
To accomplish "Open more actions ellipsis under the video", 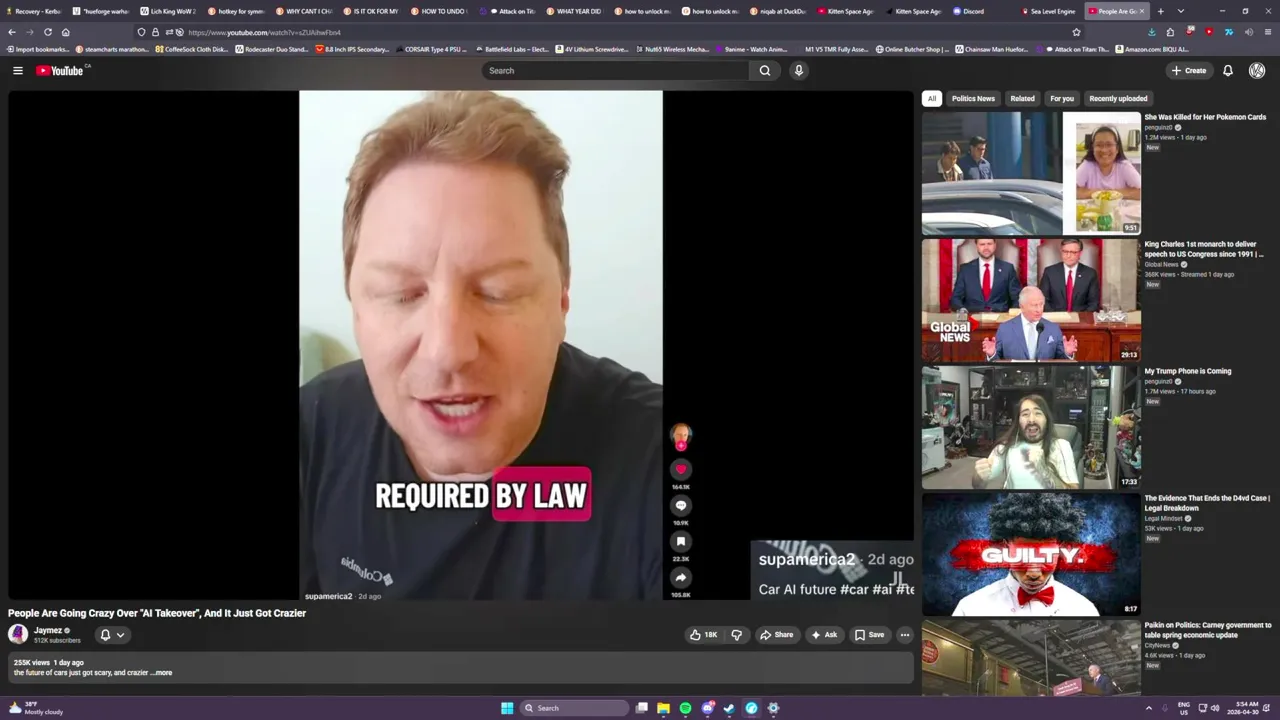I will [x=905, y=635].
